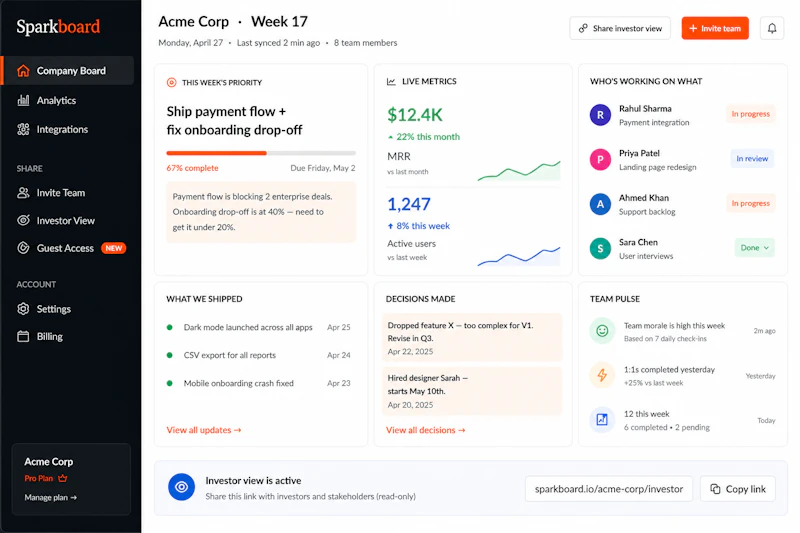Click In review badge for Priya Patel

click(752, 159)
